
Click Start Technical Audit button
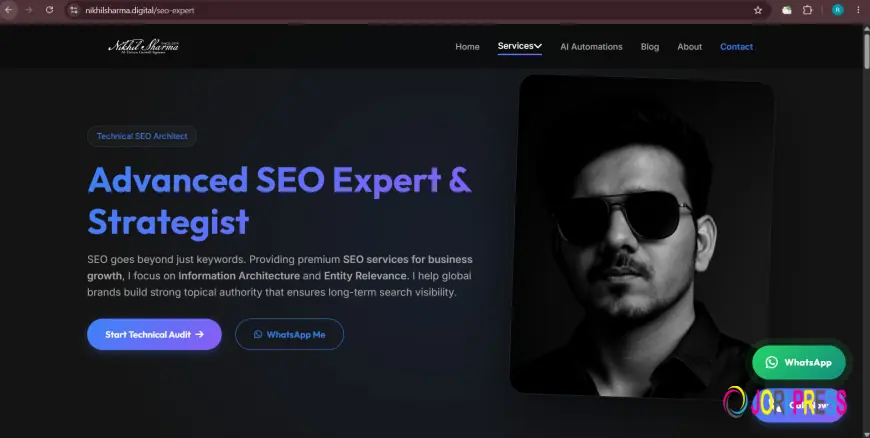(154, 334)
